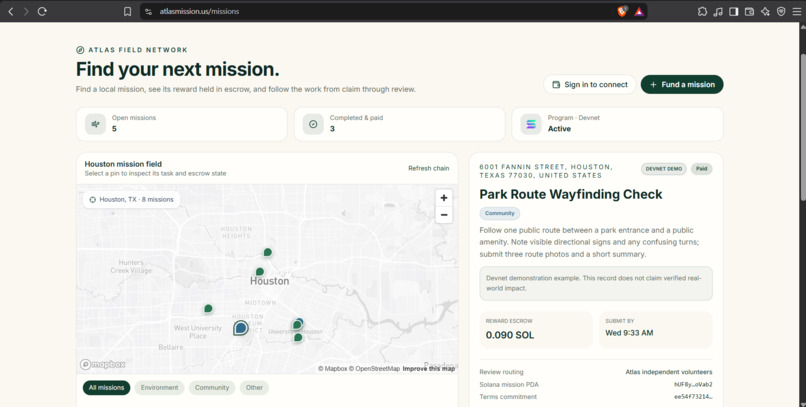Click the Paid status badge

pyautogui.click(x=702, y=169)
